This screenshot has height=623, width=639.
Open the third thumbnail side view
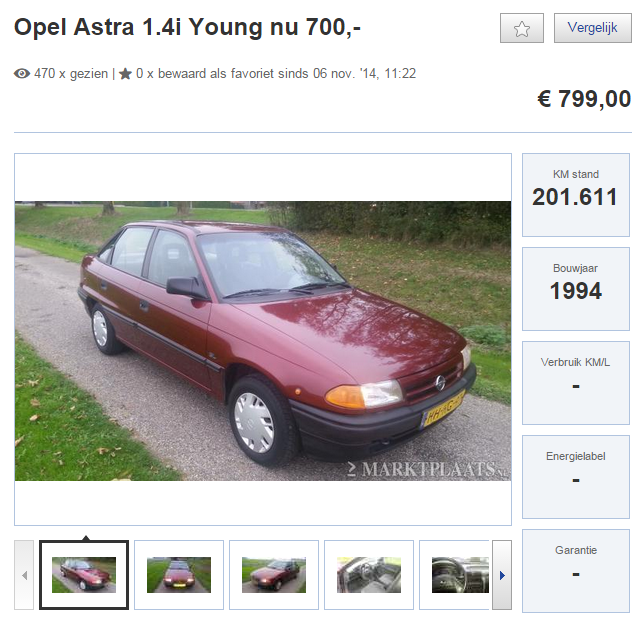coord(274,575)
